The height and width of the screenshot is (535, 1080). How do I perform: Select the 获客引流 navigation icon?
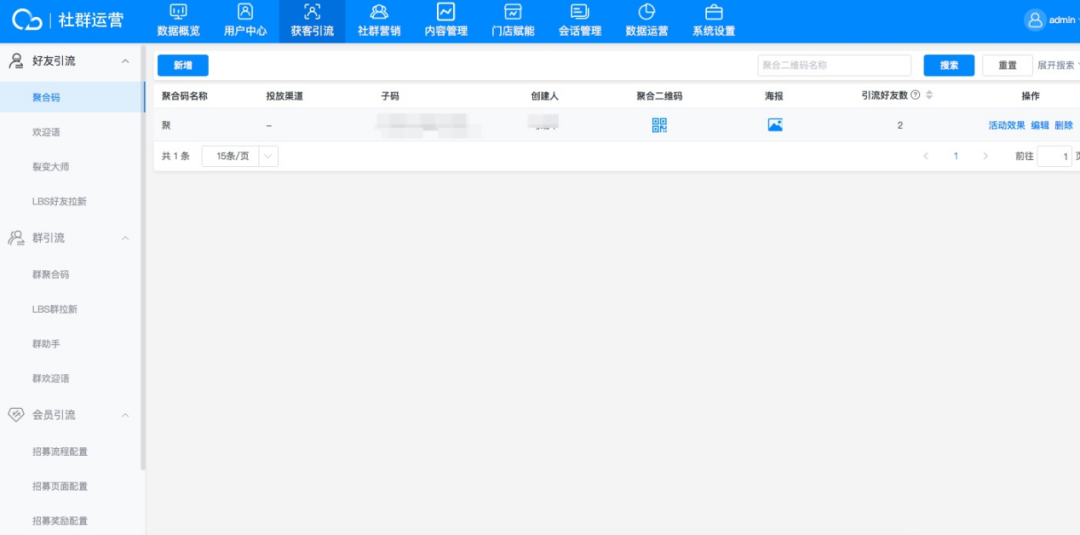312,12
